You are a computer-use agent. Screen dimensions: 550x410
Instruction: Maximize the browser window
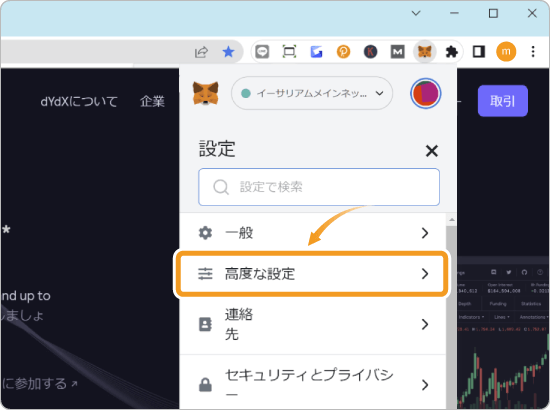[x=493, y=13]
